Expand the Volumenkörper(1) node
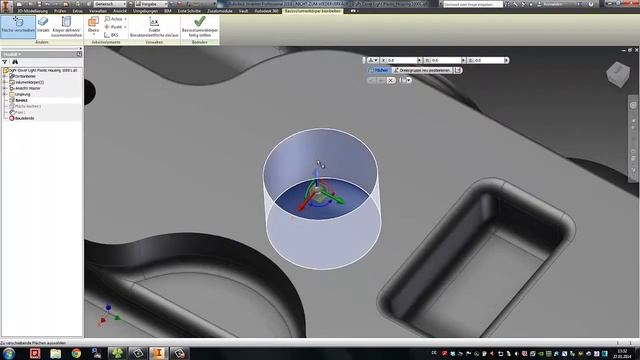This screenshot has height=360, width=640. (5, 82)
